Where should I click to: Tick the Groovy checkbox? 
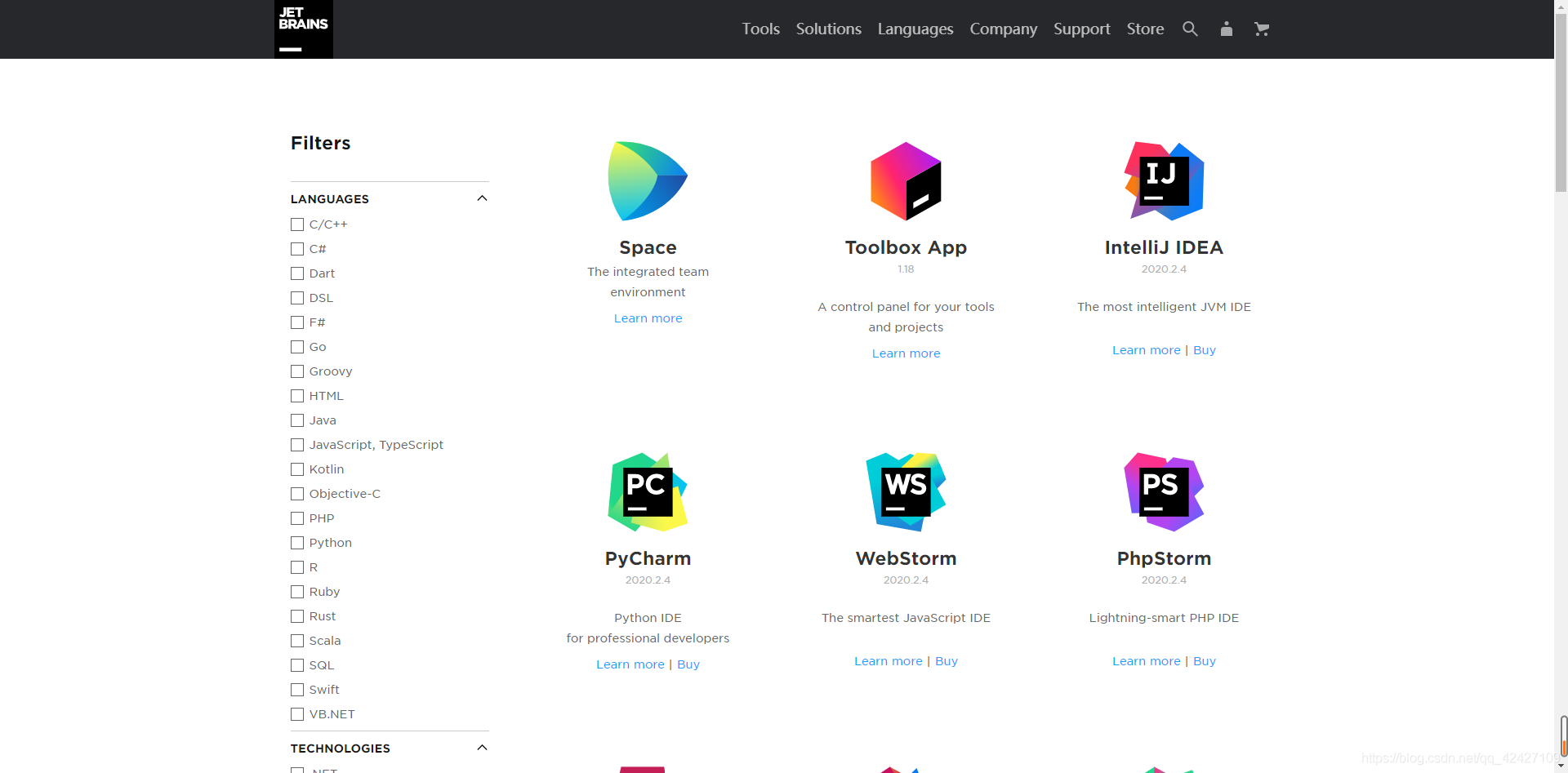[297, 371]
